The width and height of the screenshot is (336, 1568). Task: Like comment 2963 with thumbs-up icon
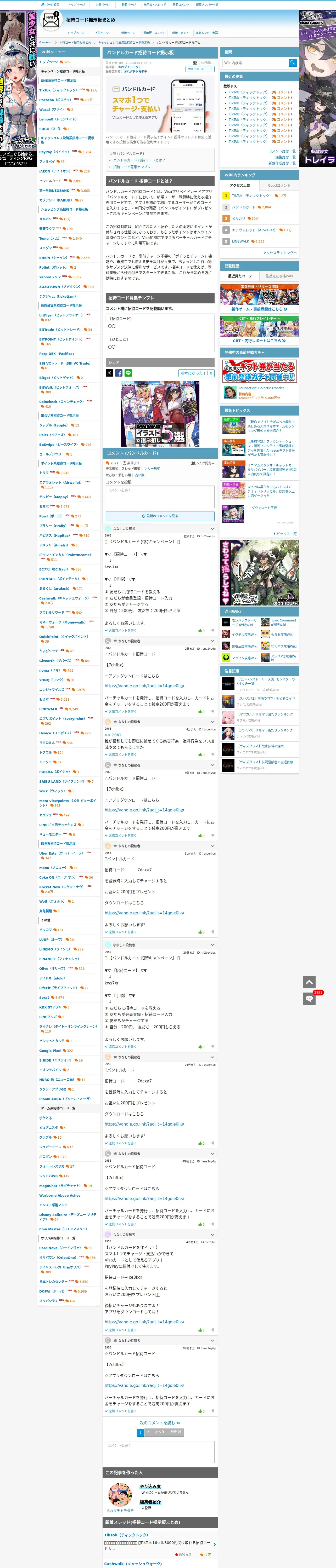pos(200,755)
